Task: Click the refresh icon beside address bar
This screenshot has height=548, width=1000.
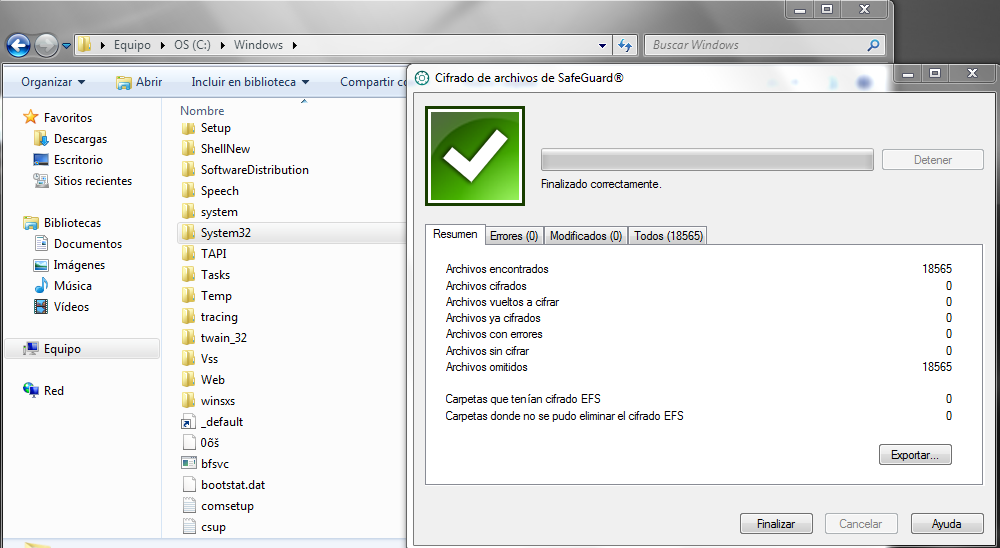Action: [625, 45]
